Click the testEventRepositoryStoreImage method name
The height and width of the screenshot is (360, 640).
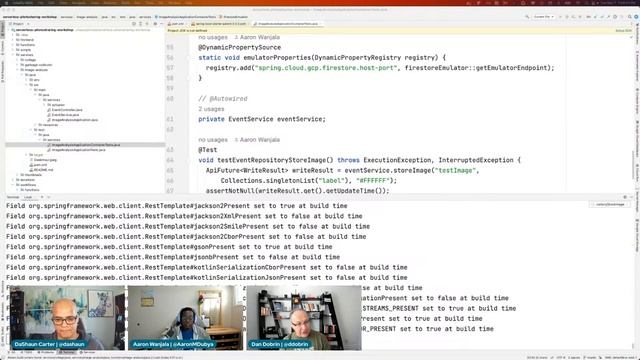coord(275,160)
